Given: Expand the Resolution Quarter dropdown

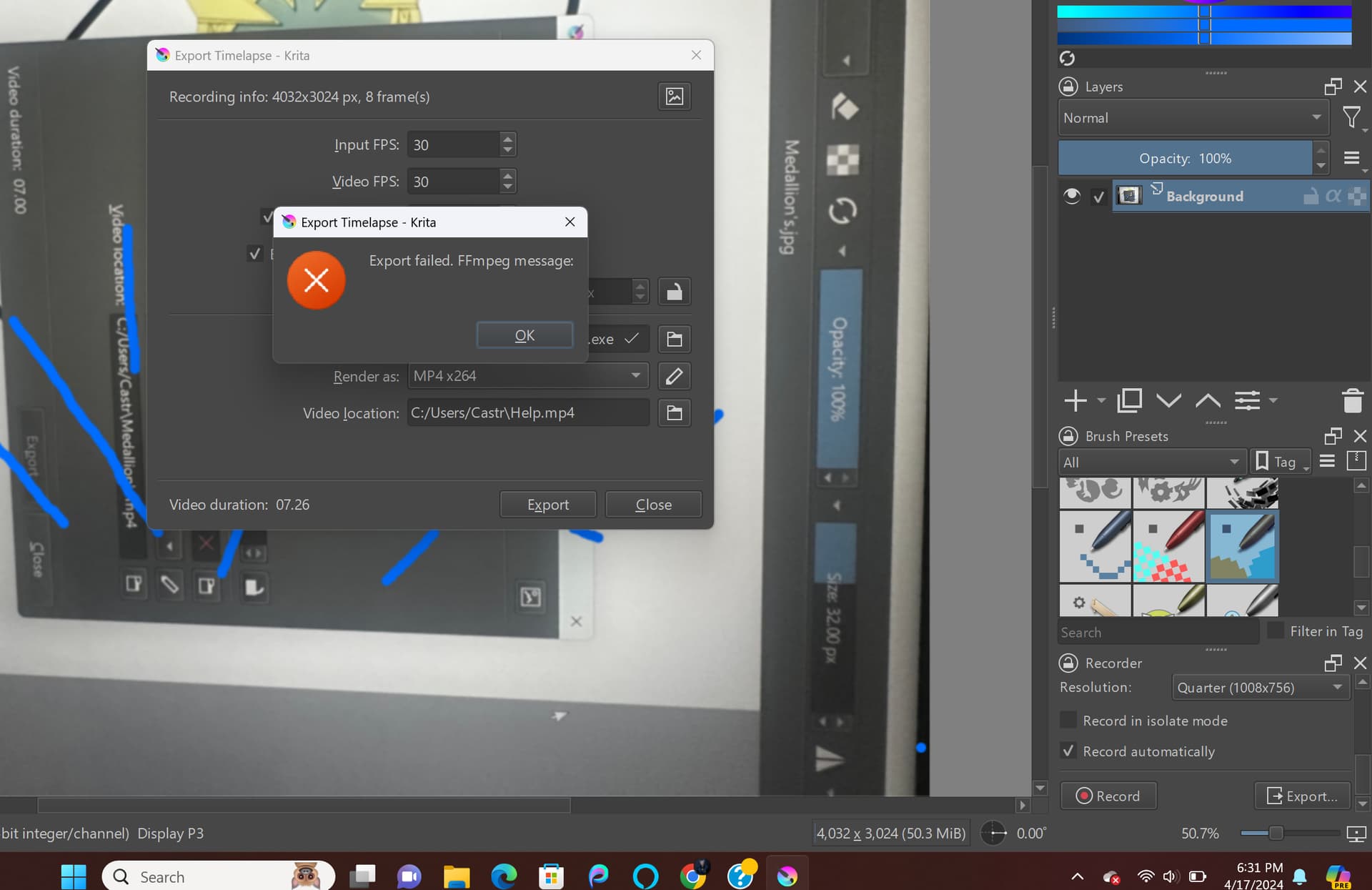Looking at the screenshot, I should tap(1259, 687).
